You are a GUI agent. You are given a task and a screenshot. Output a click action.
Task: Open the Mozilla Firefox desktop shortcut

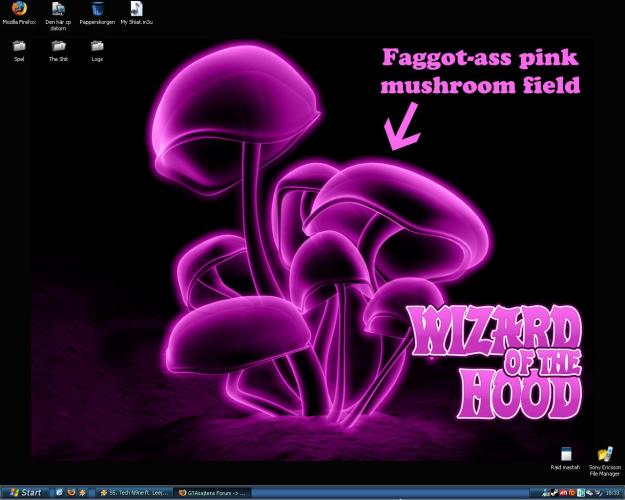tap(19, 11)
